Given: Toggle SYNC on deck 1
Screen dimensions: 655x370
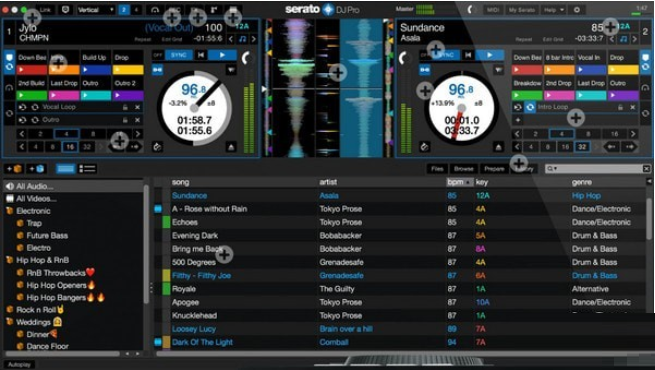Looking at the screenshot, I should coord(178,55).
